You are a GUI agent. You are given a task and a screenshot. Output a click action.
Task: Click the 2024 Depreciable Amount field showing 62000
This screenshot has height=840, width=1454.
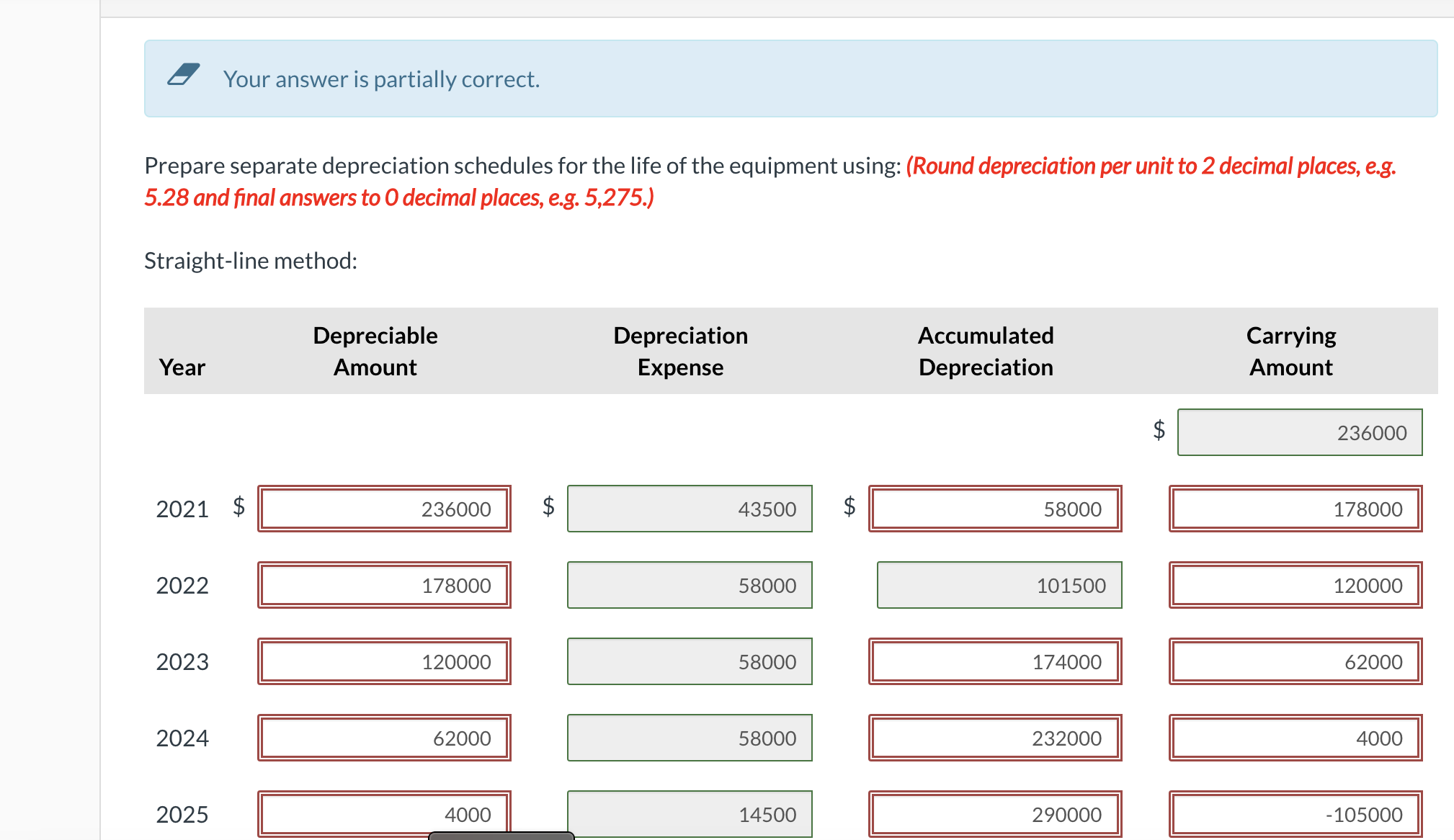384,738
